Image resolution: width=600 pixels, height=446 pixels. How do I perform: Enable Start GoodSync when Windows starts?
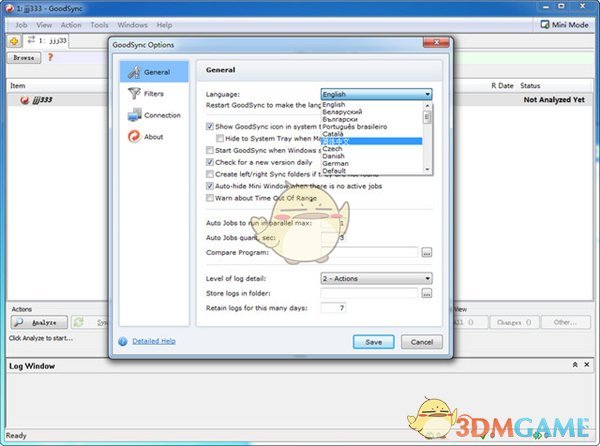(210, 150)
